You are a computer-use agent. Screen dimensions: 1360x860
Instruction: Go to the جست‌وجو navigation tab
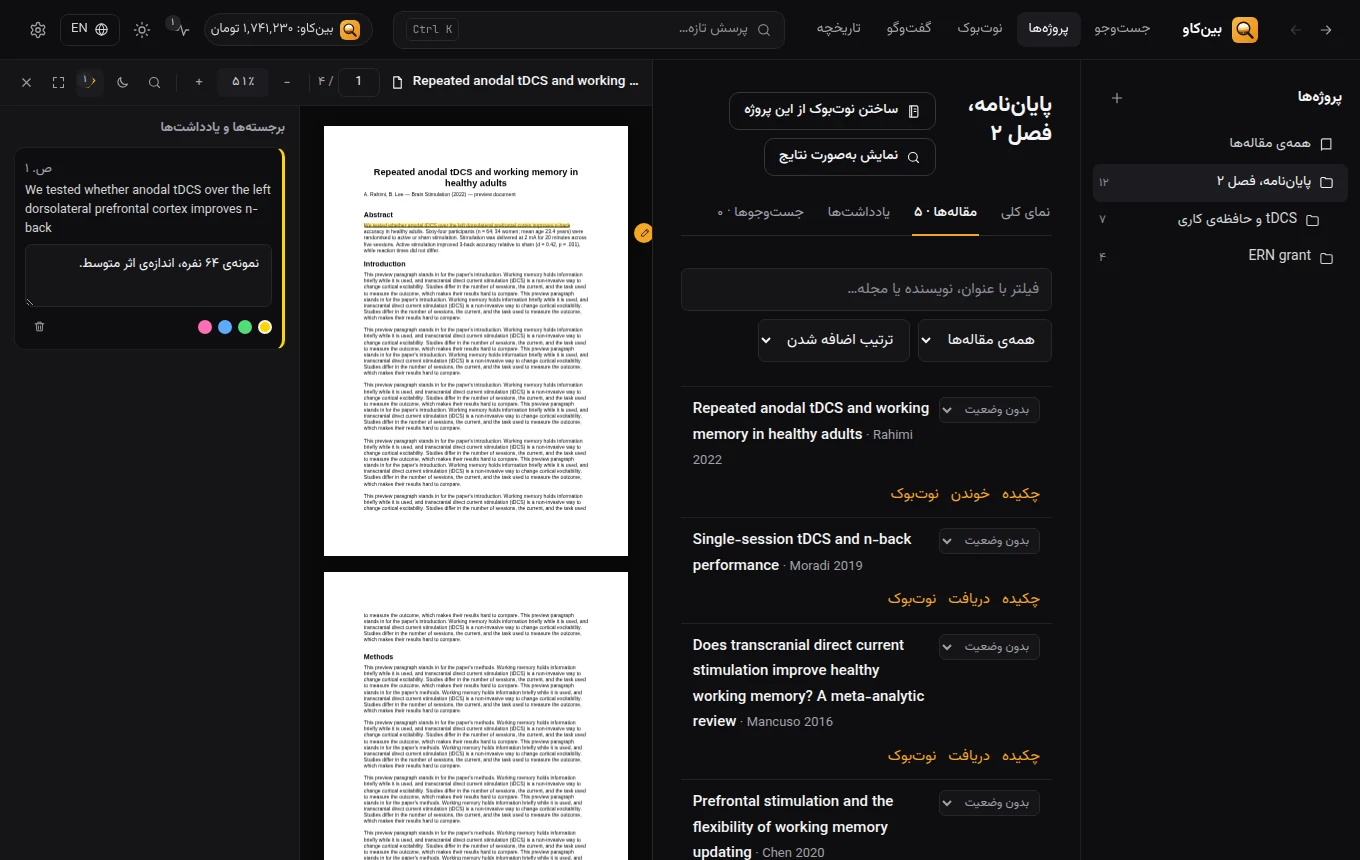click(x=1122, y=29)
